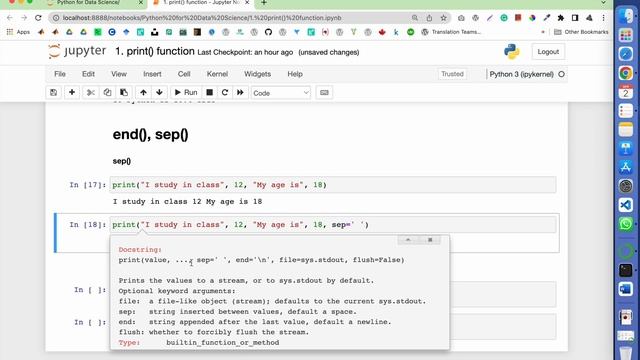Move selected cell down arrow
Image resolution: width=640 pixels, height=360 pixels.
(x=160, y=93)
